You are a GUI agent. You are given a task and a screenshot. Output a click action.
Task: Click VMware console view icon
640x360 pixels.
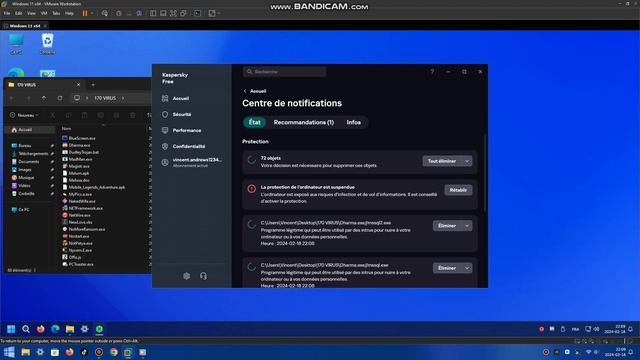pyautogui.click(x=198, y=13)
